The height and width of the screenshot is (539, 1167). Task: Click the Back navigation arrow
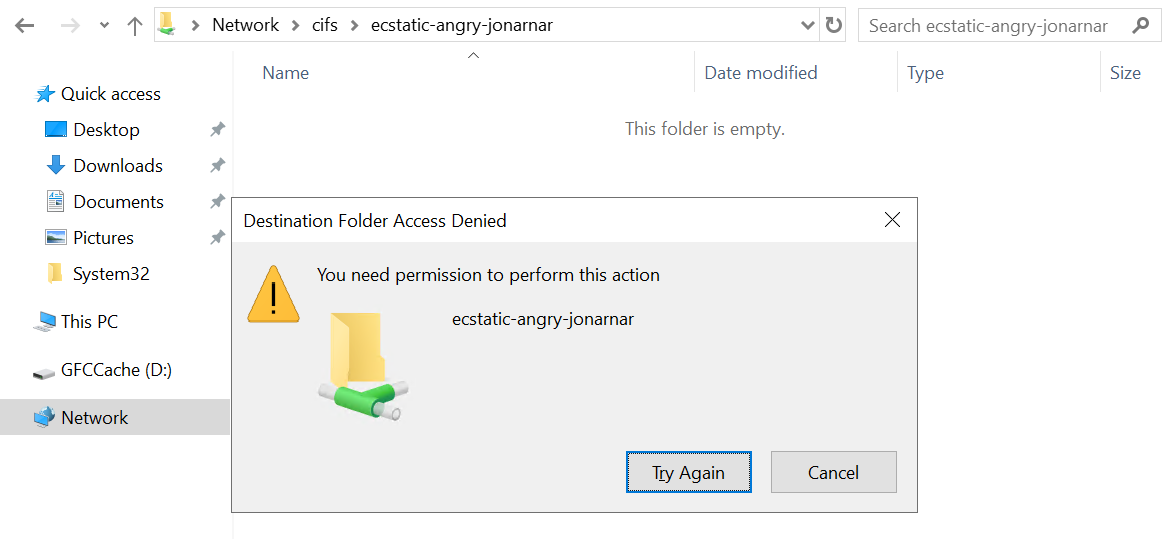[x=25, y=26]
